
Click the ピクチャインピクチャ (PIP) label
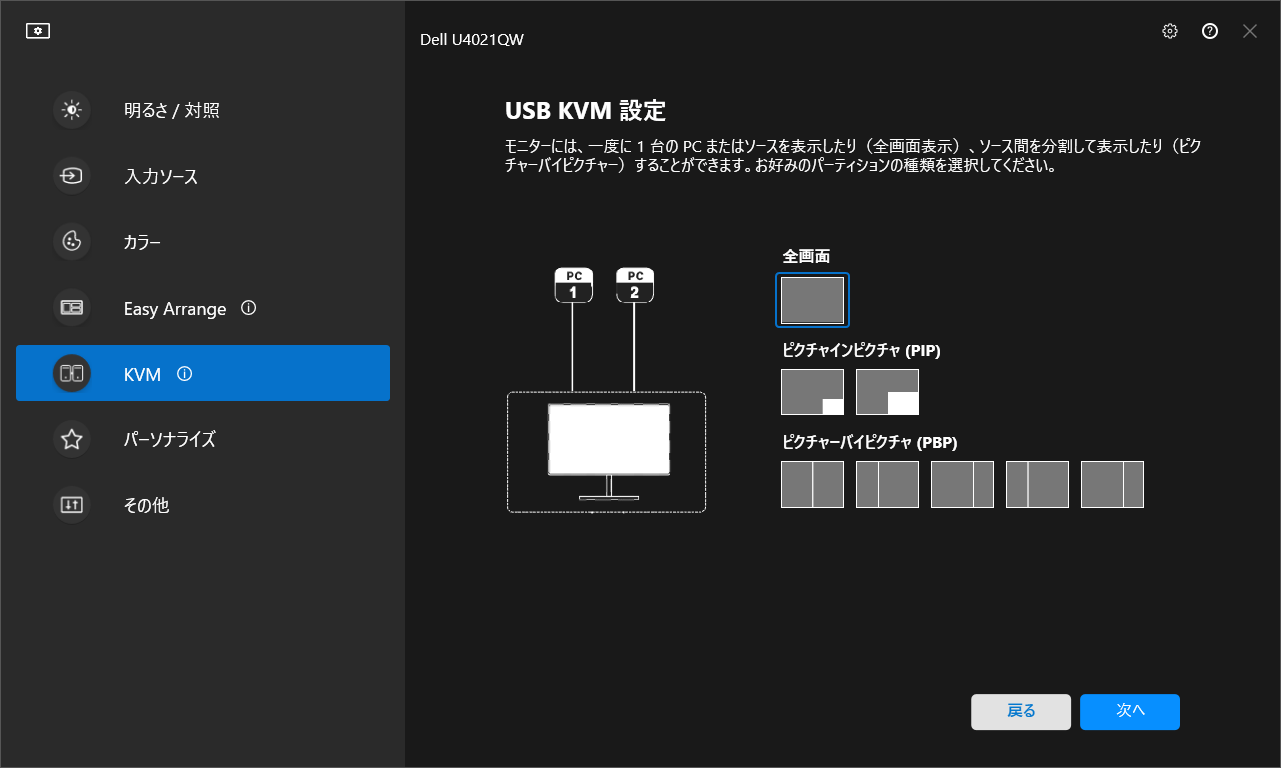[861, 351]
